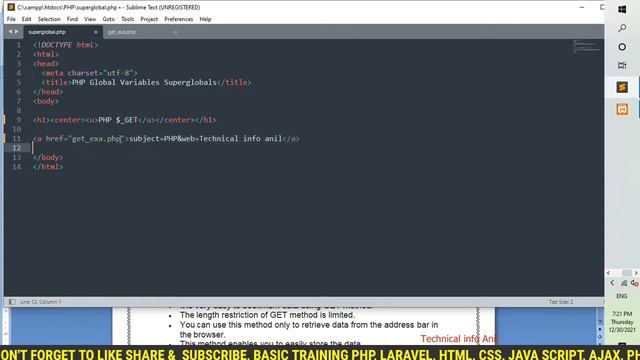This screenshot has width=640, height=360.
Task: Select the Sublime Text taskbar icon
Action: (622, 87)
